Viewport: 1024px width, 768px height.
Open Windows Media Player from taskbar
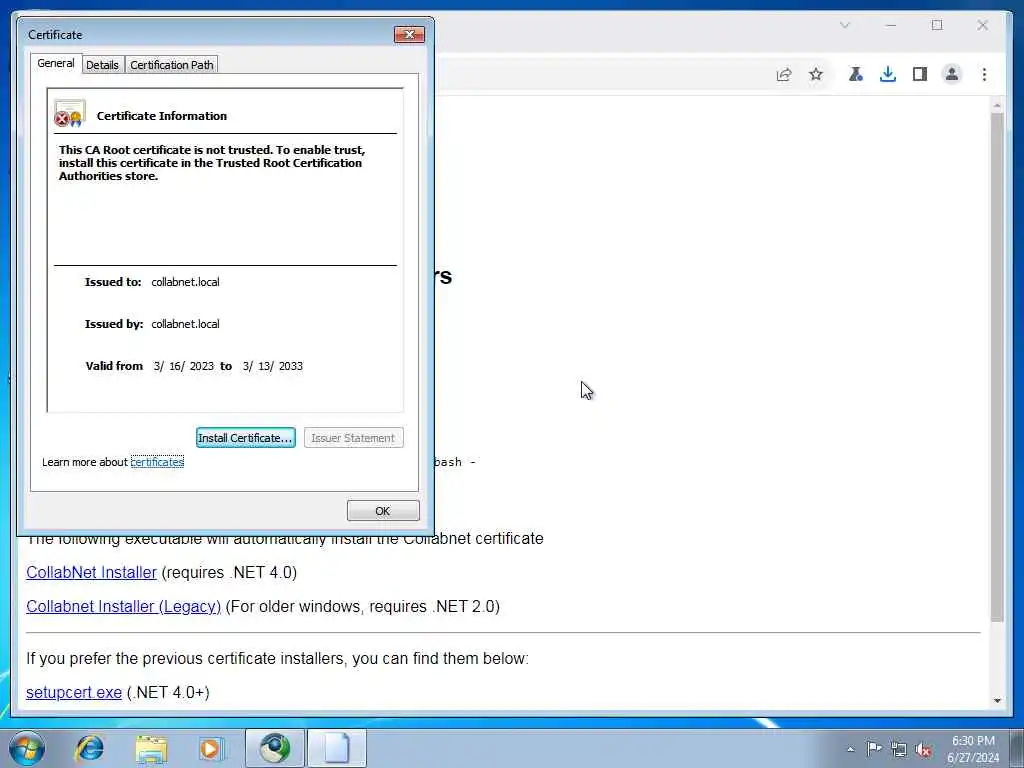point(211,748)
